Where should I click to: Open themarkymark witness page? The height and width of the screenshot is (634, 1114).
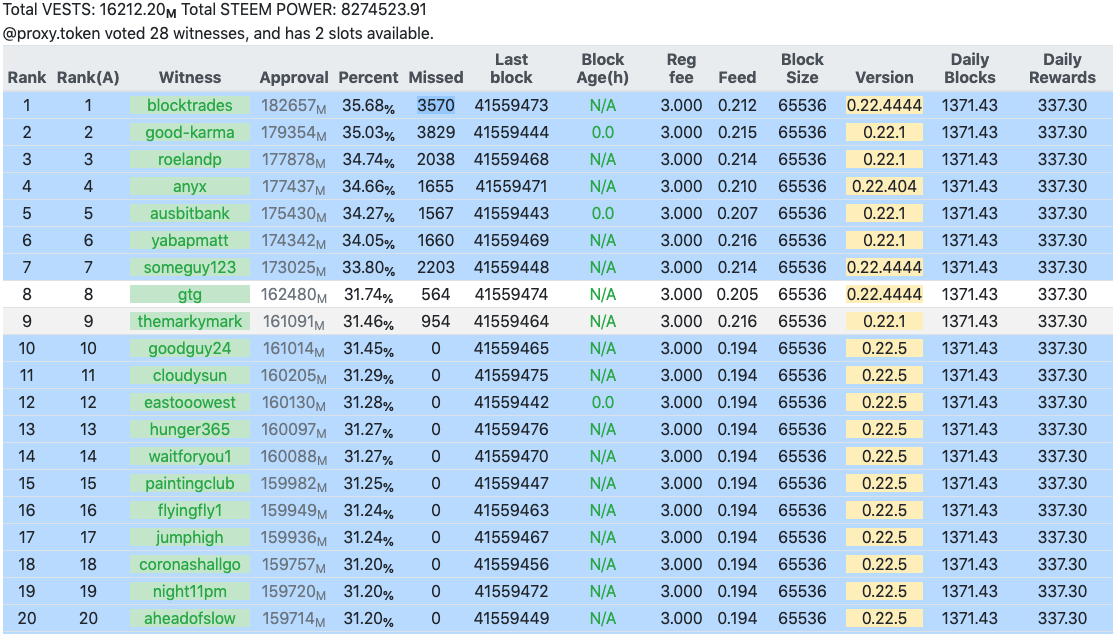(189, 321)
